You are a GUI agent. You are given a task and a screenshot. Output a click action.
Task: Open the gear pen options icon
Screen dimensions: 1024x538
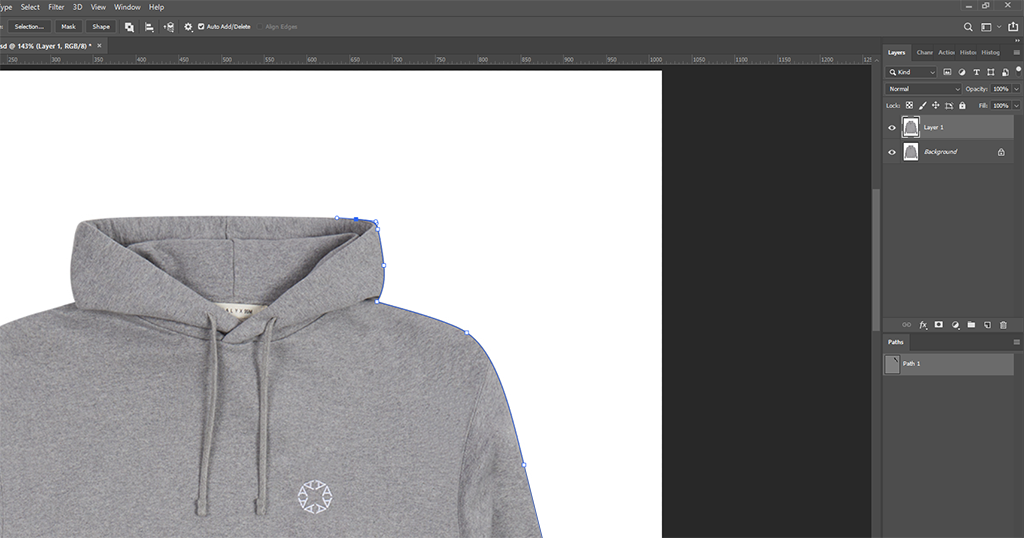(x=188, y=27)
